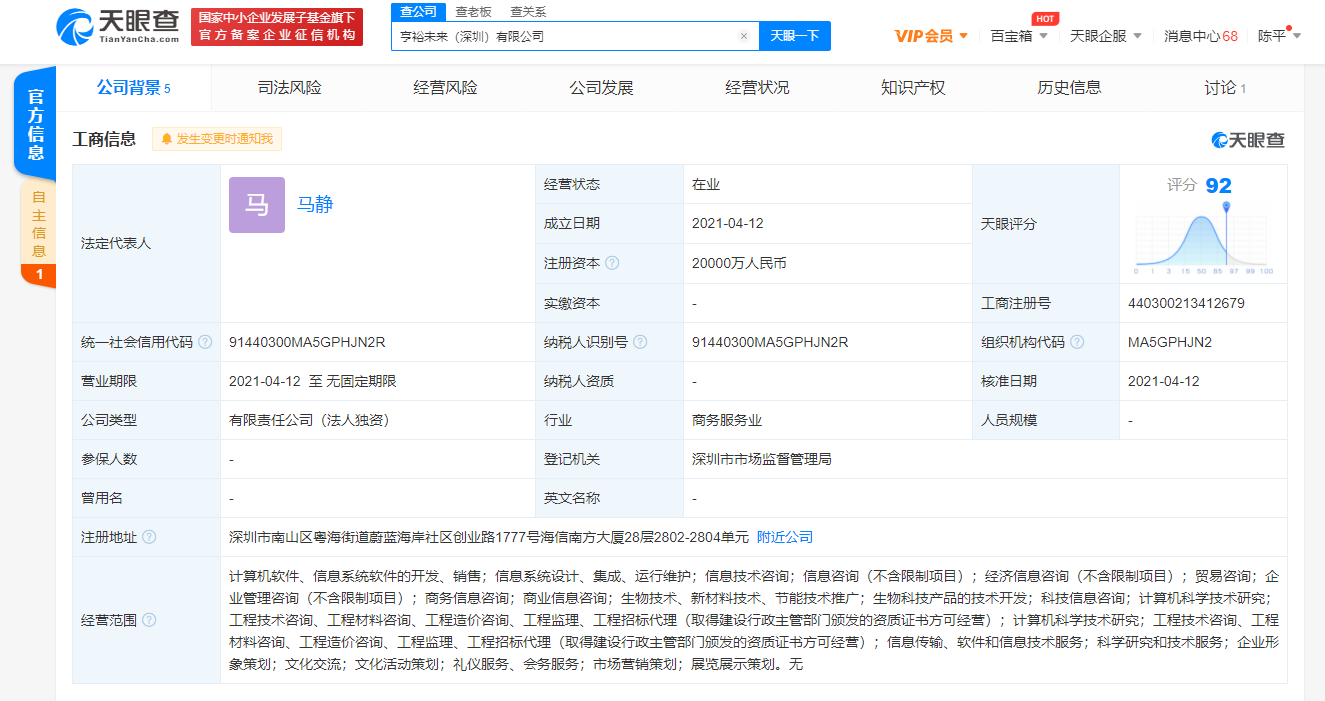Toggle 发生变更时通知我 notification
Image resolution: width=1325 pixels, height=701 pixels.
pos(217,139)
